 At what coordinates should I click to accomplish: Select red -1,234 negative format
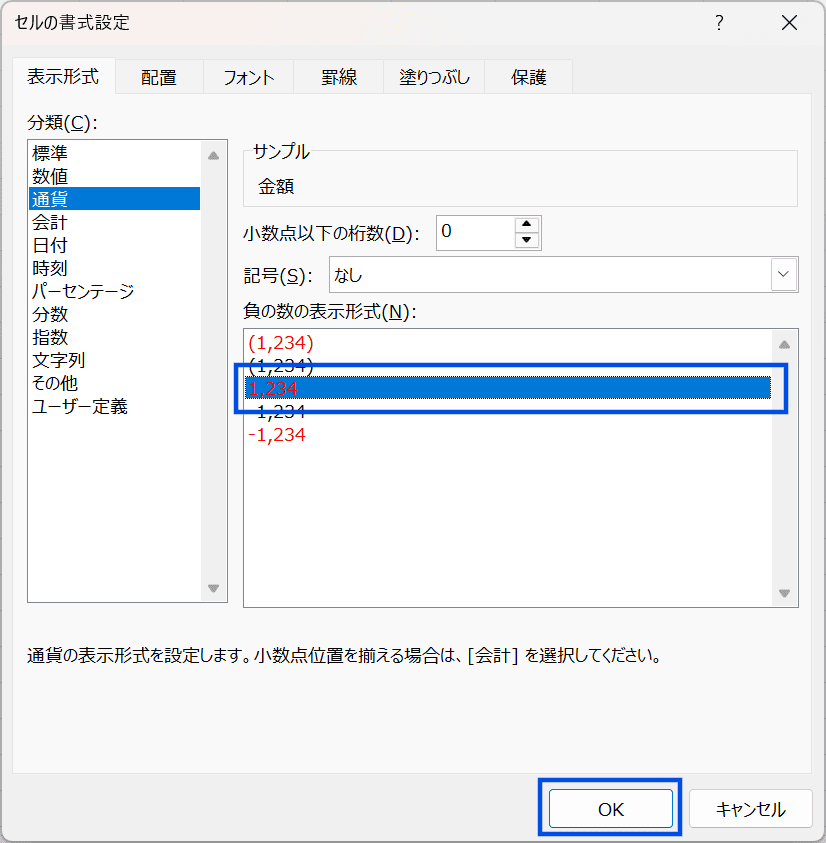pos(277,435)
